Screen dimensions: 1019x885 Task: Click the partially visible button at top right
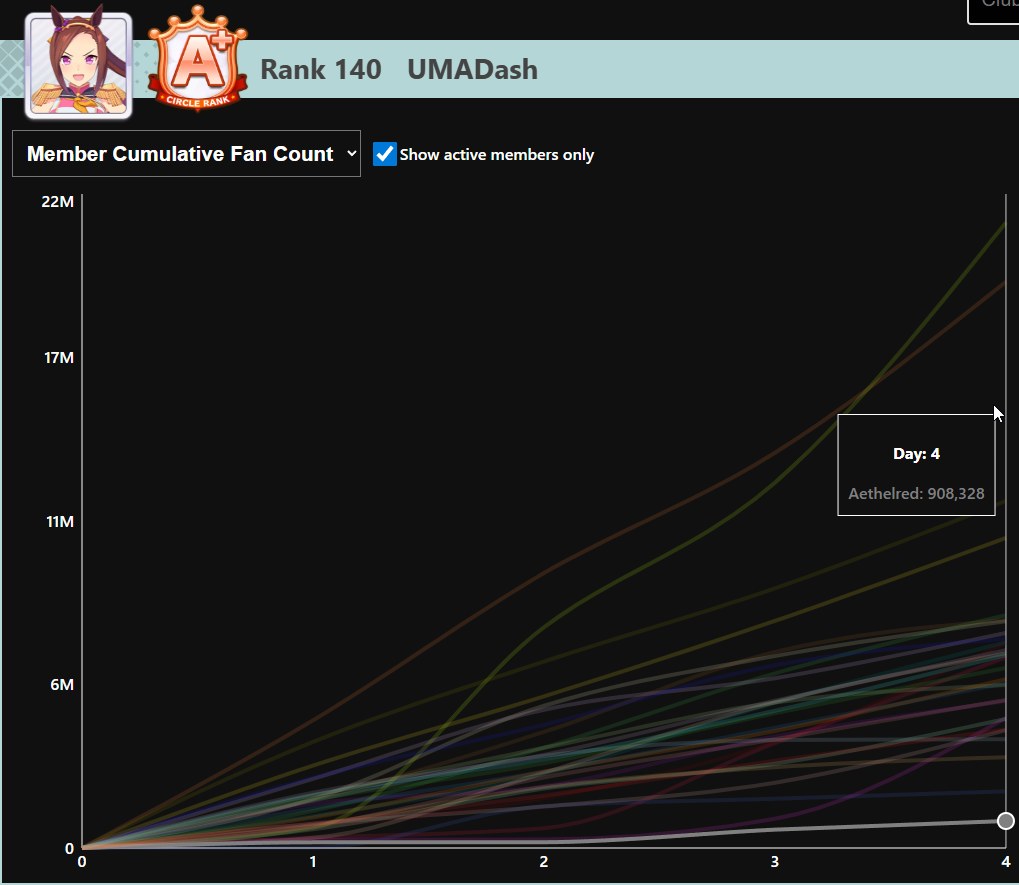pos(993,12)
